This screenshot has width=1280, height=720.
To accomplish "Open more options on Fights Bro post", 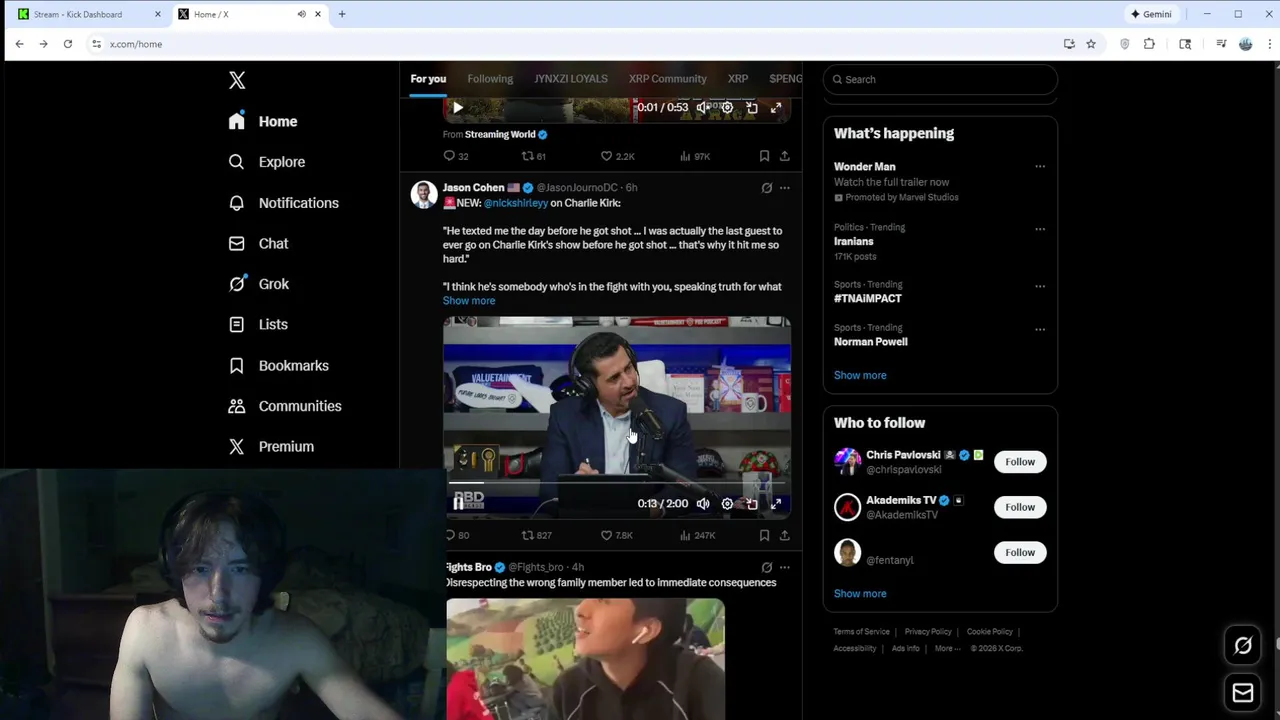I will click(x=784, y=567).
